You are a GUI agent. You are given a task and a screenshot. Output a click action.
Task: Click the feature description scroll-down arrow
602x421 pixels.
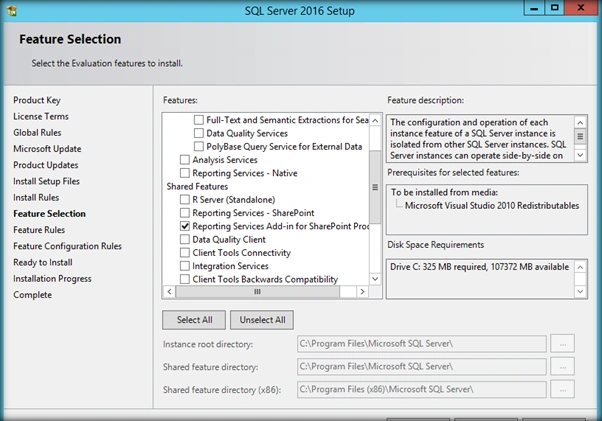(x=580, y=155)
